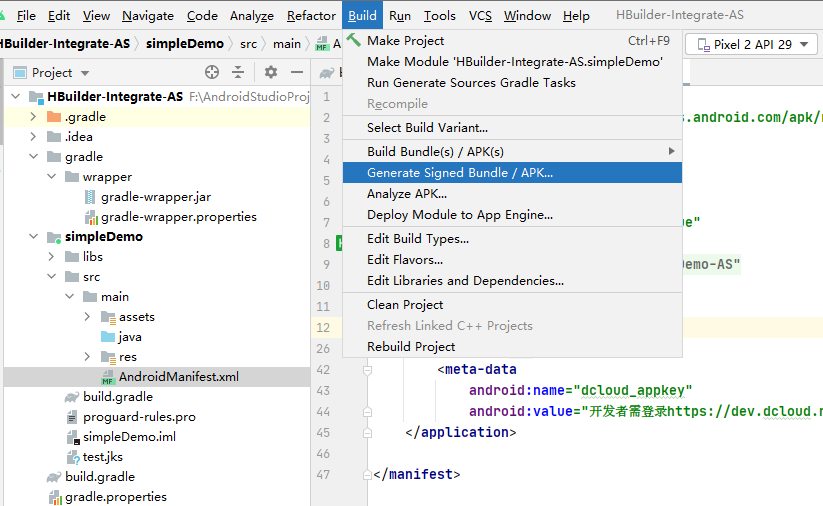Choose Clean Project
This screenshot has width=823, height=506.
[x=512, y=304]
